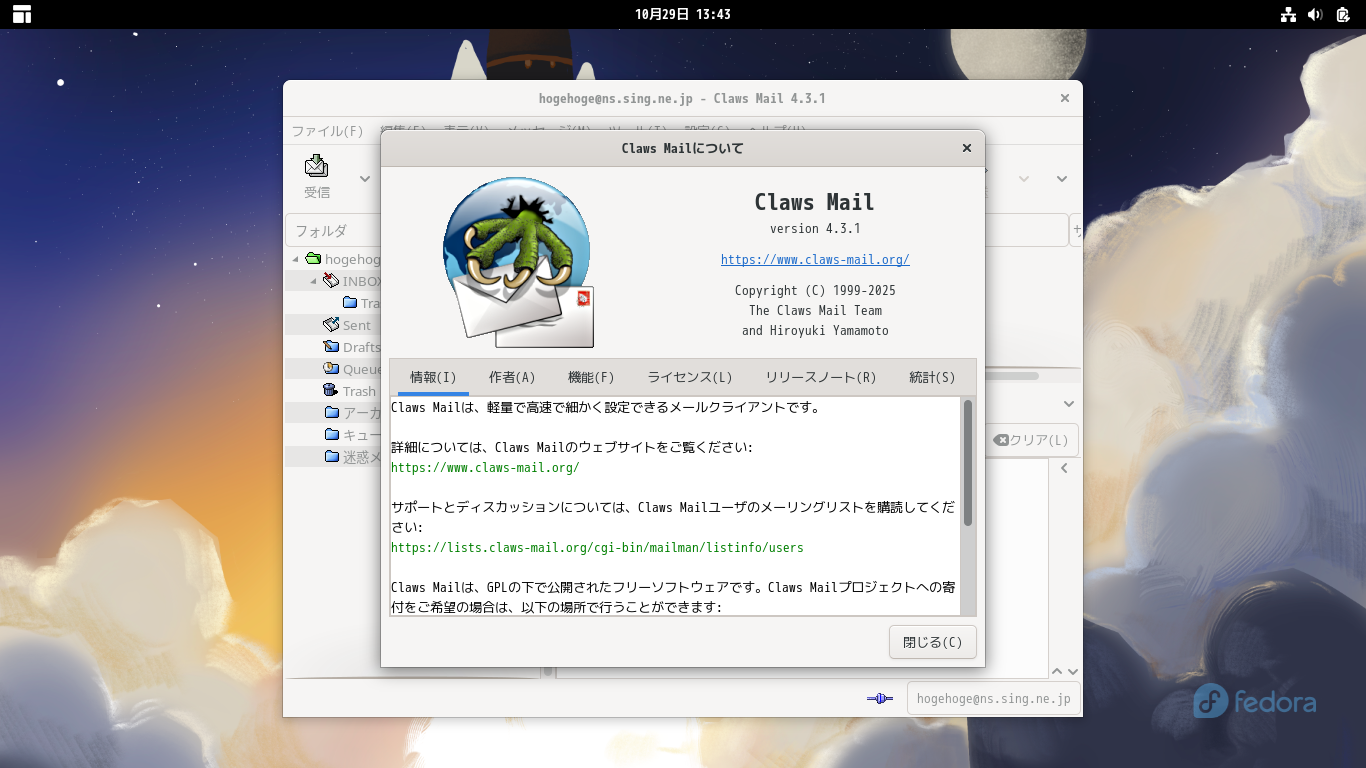Click the クリア(L) button in main window
Viewport: 1366px width, 768px height.
click(1031, 440)
